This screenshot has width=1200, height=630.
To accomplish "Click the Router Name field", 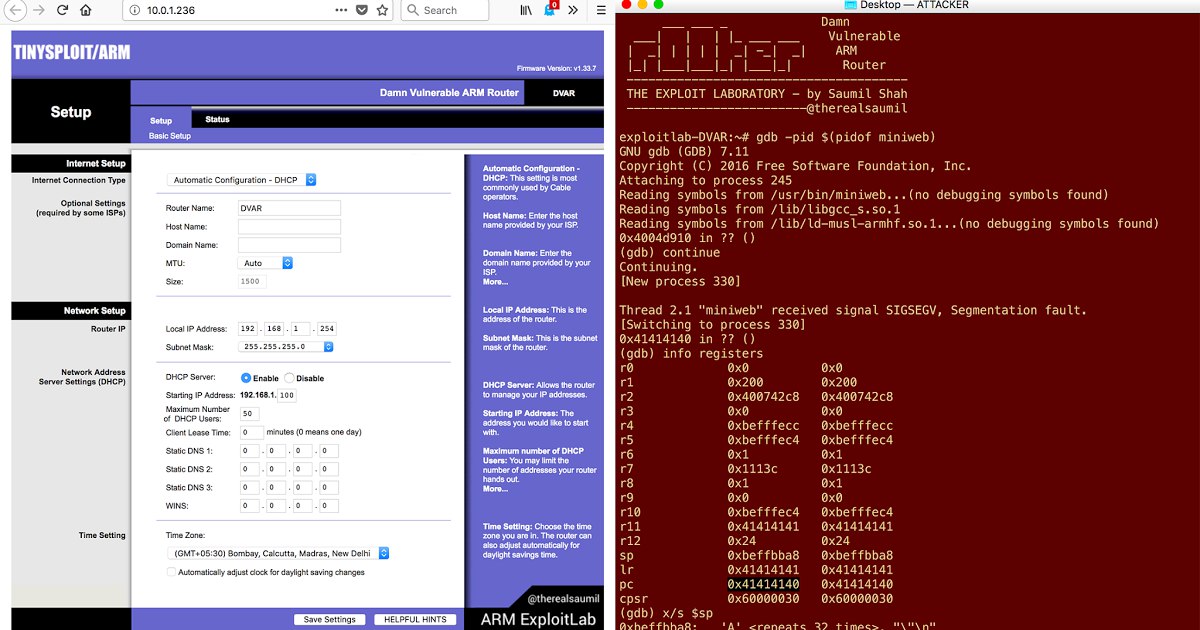I will (289, 208).
